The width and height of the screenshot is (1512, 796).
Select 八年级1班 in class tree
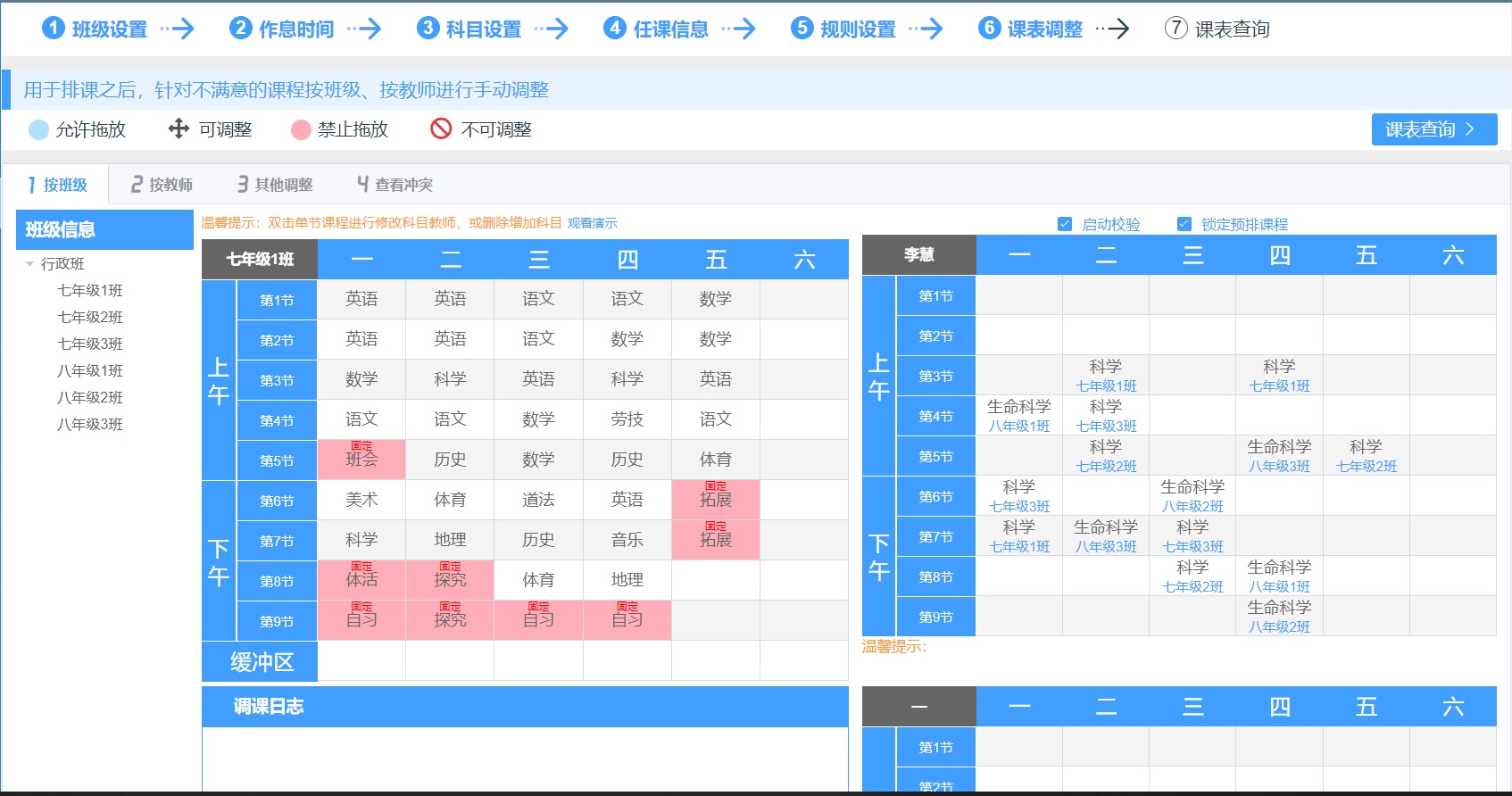click(x=90, y=370)
